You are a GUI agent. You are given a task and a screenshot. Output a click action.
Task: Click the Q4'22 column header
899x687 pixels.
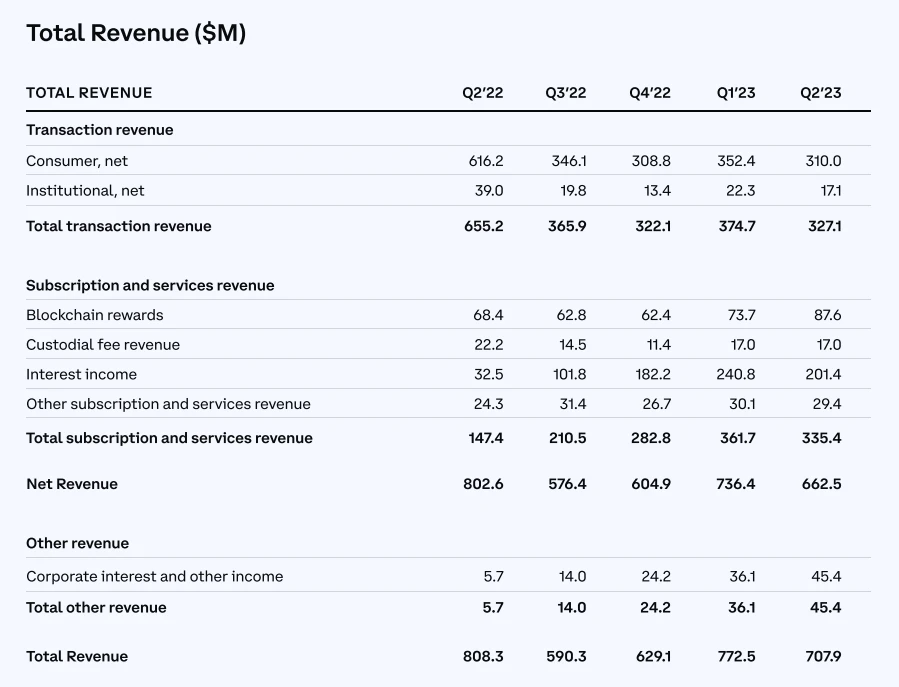coord(649,93)
